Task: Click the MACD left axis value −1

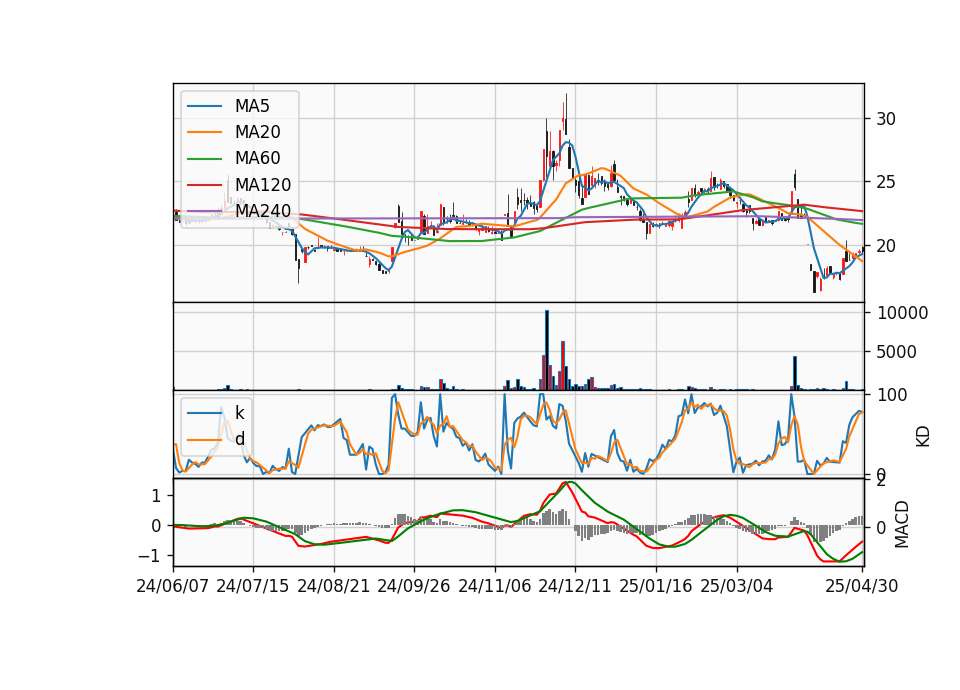Action: [x=150, y=556]
